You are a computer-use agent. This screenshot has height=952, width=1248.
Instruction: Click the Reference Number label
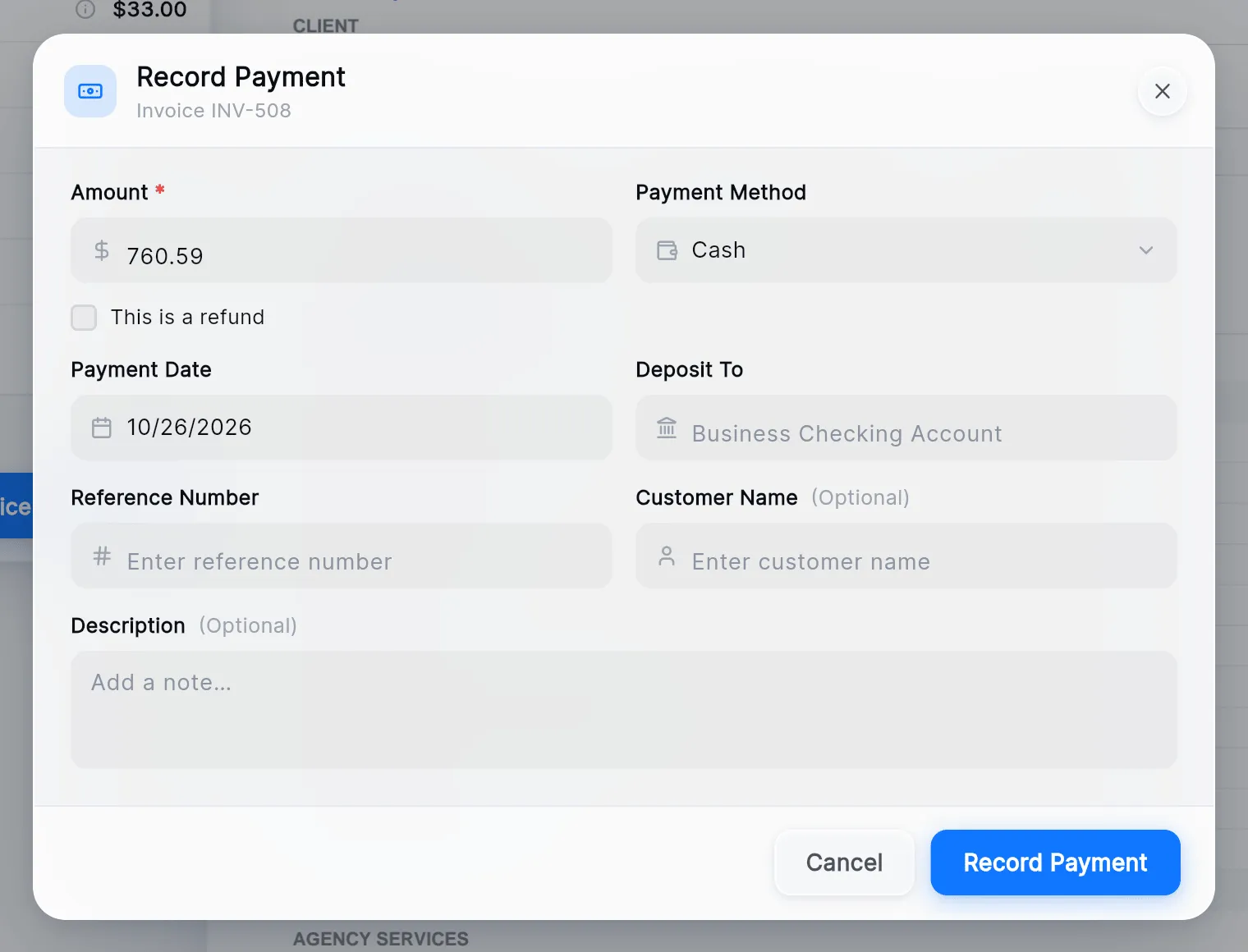[x=164, y=498]
